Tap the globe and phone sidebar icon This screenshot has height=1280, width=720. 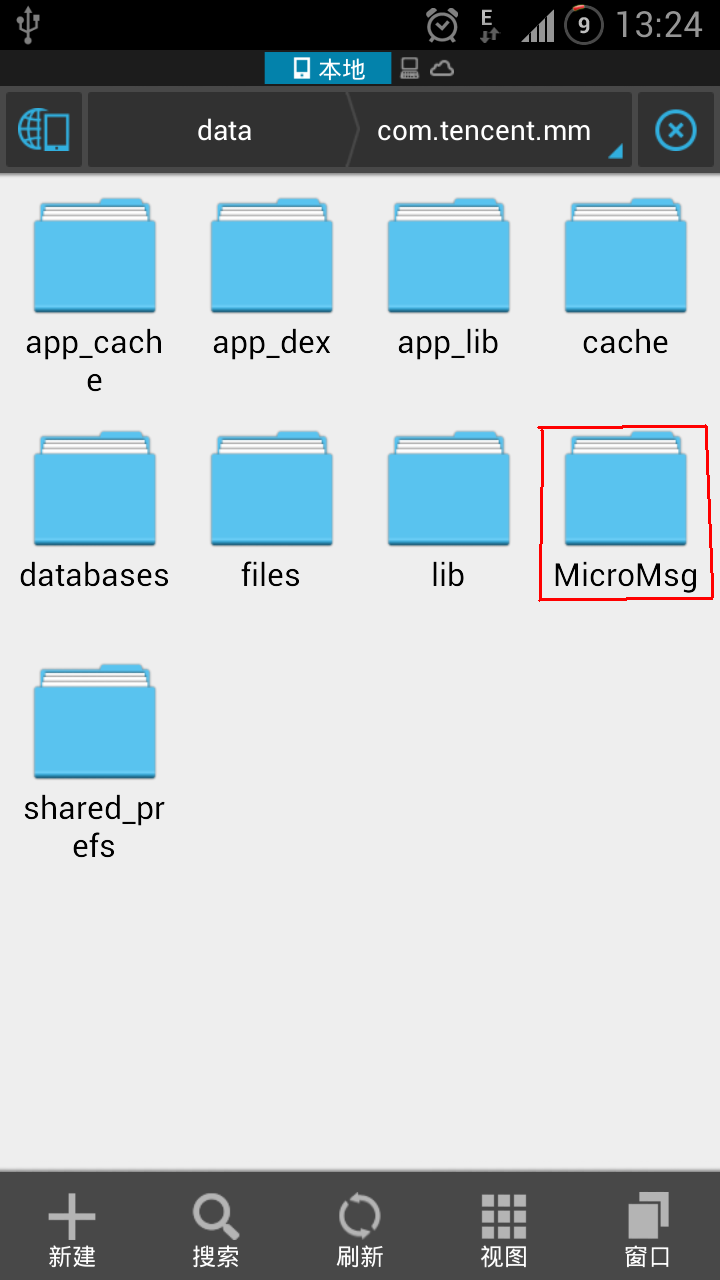click(x=44, y=130)
